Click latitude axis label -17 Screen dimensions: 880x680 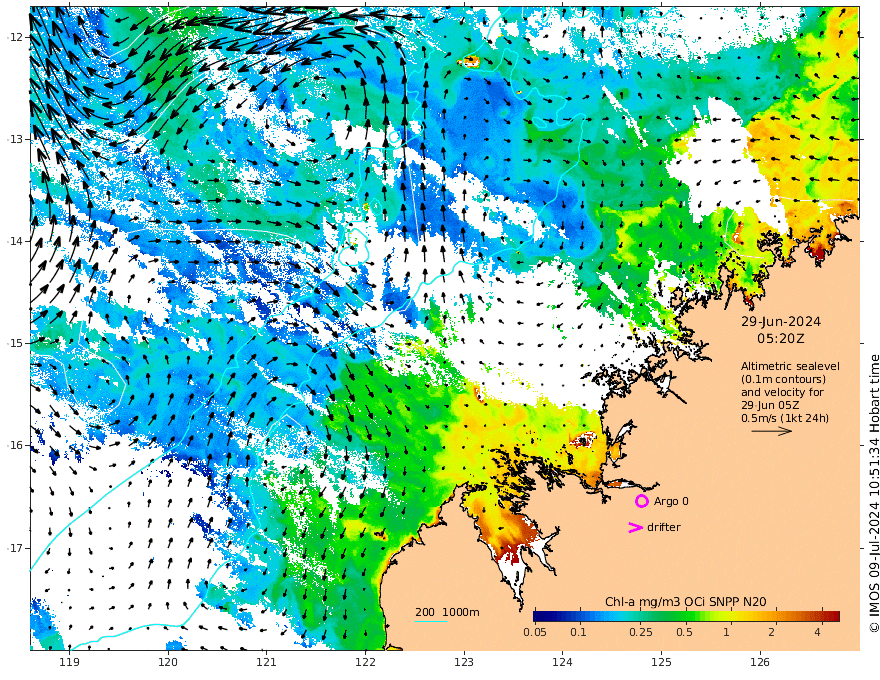pos(15,548)
